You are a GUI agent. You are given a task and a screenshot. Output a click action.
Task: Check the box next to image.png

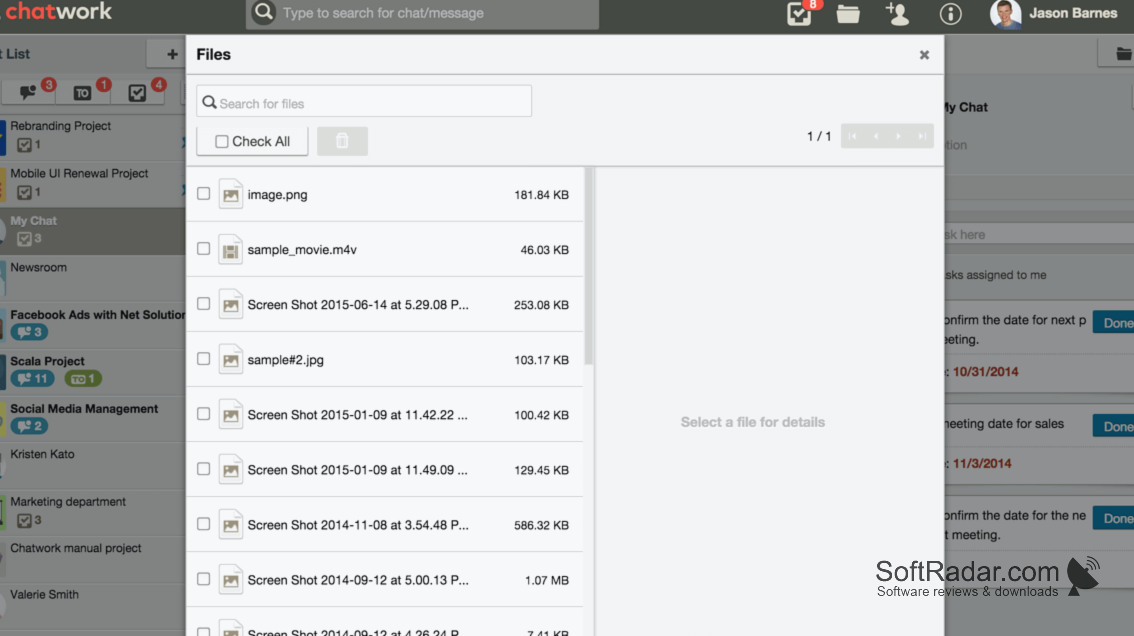(x=204, y=194)
